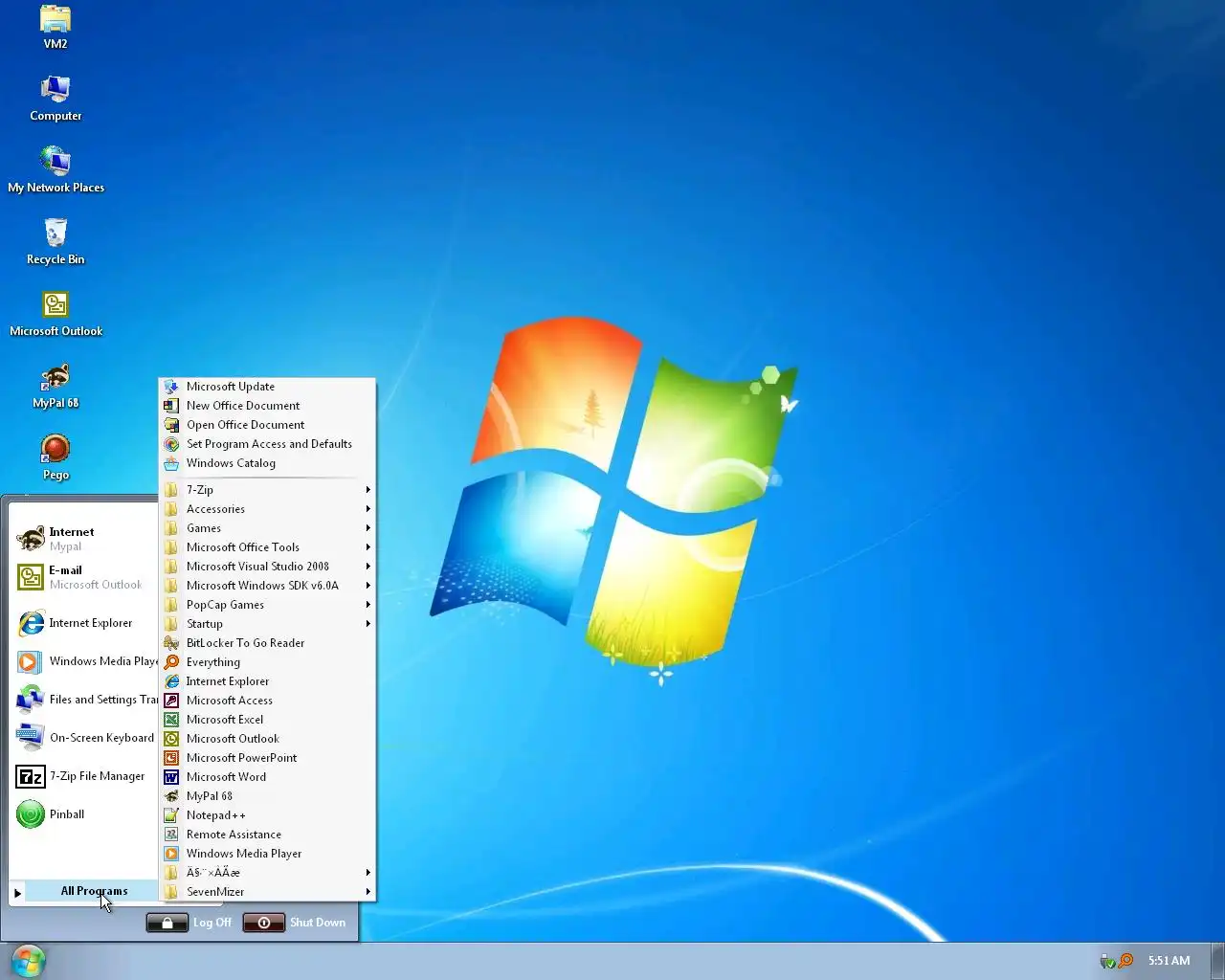Open Internet Explorer in All Programs list
The height and width of the screenshot is (980, 1225).
(267, 681)
